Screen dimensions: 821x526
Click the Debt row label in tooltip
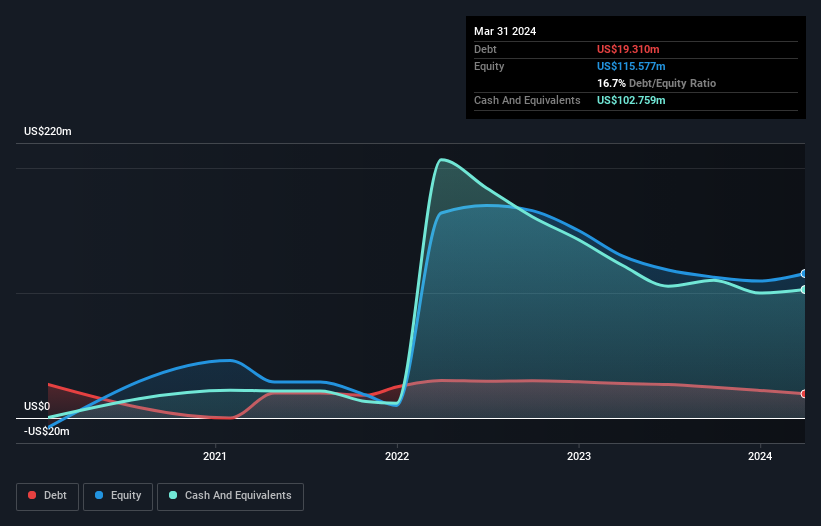(x=485, y=49)
